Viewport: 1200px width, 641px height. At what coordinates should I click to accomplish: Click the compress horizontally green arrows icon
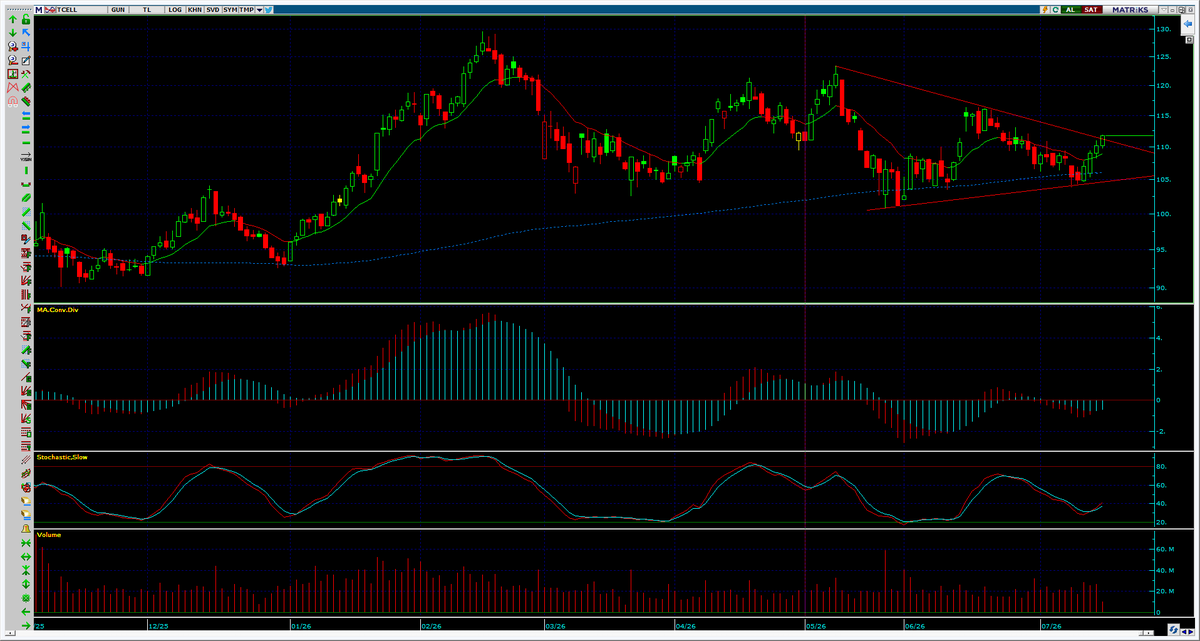coord(26,543)
